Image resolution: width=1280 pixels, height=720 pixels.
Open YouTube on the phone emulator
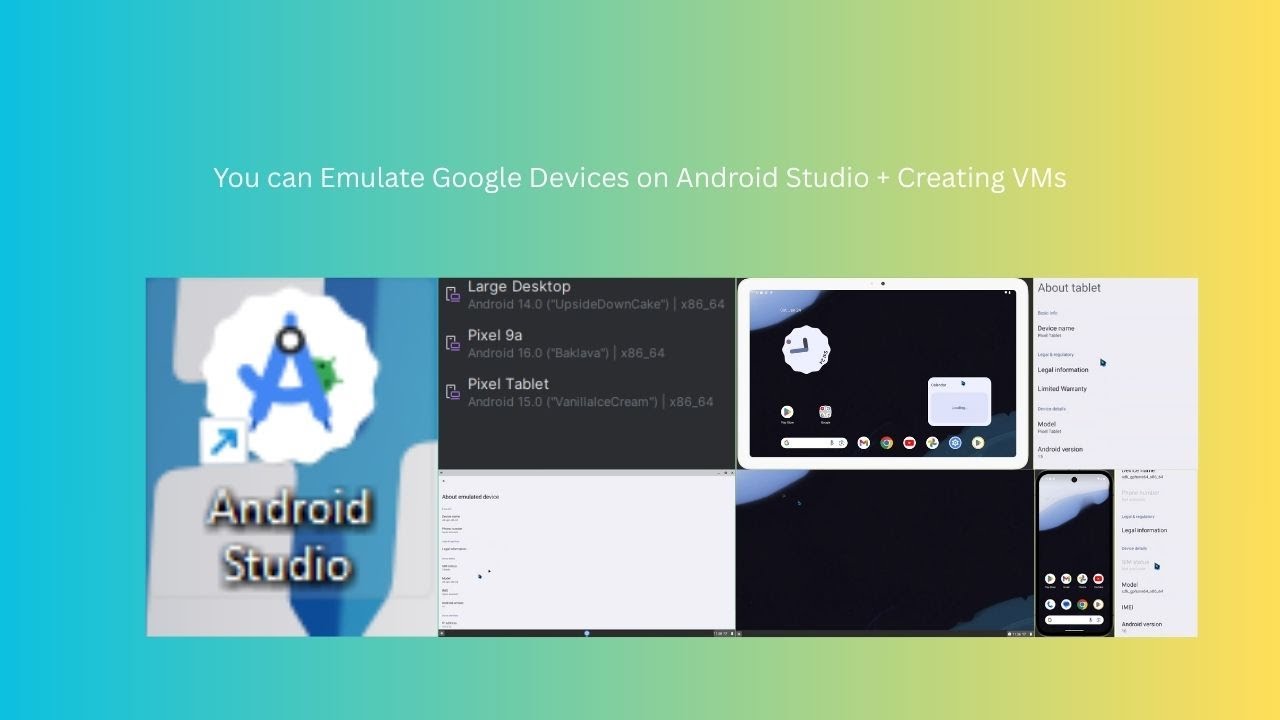1098,579
